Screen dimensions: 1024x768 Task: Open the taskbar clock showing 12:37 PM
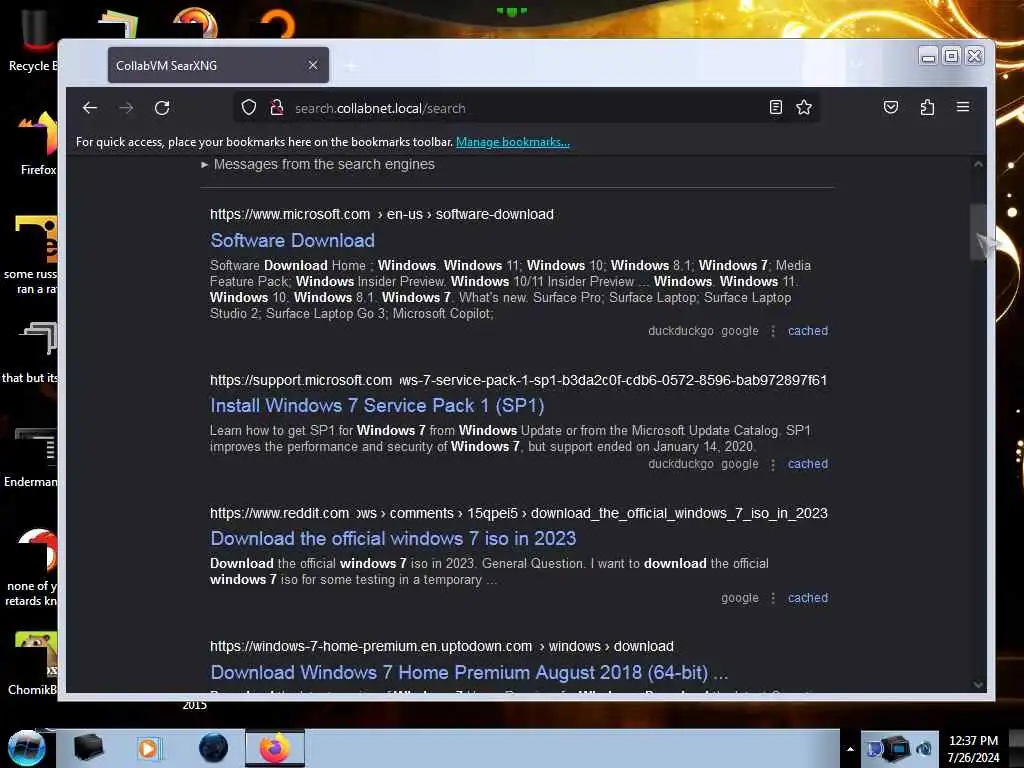(x=973, y=749)
